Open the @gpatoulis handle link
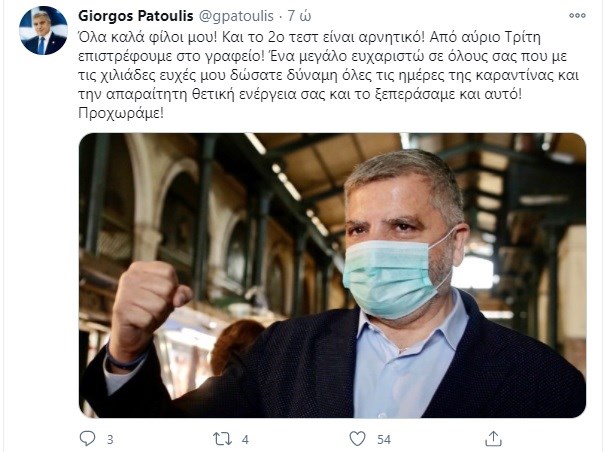This screenshot has height=452, width=603. pos(236,16)
